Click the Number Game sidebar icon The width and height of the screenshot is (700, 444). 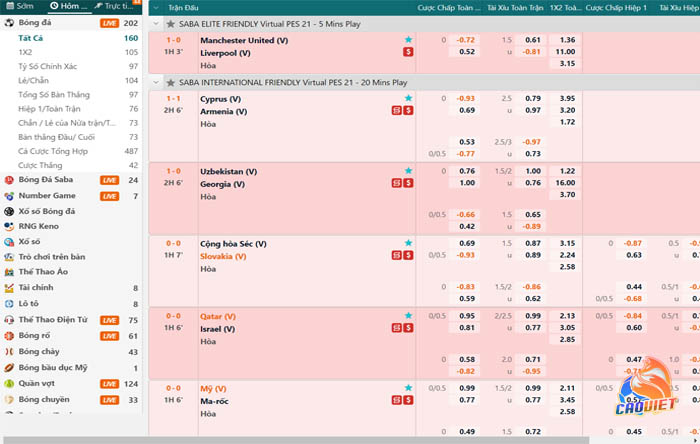click(x=9, y=196)
